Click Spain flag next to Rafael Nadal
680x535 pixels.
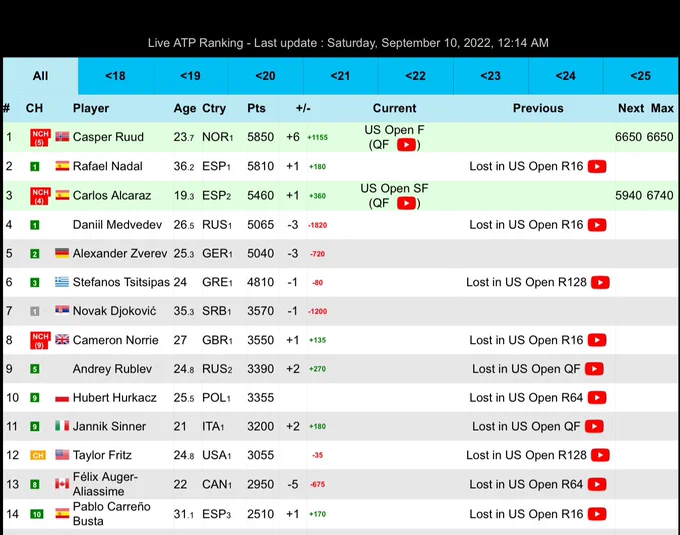coord(62,166)
